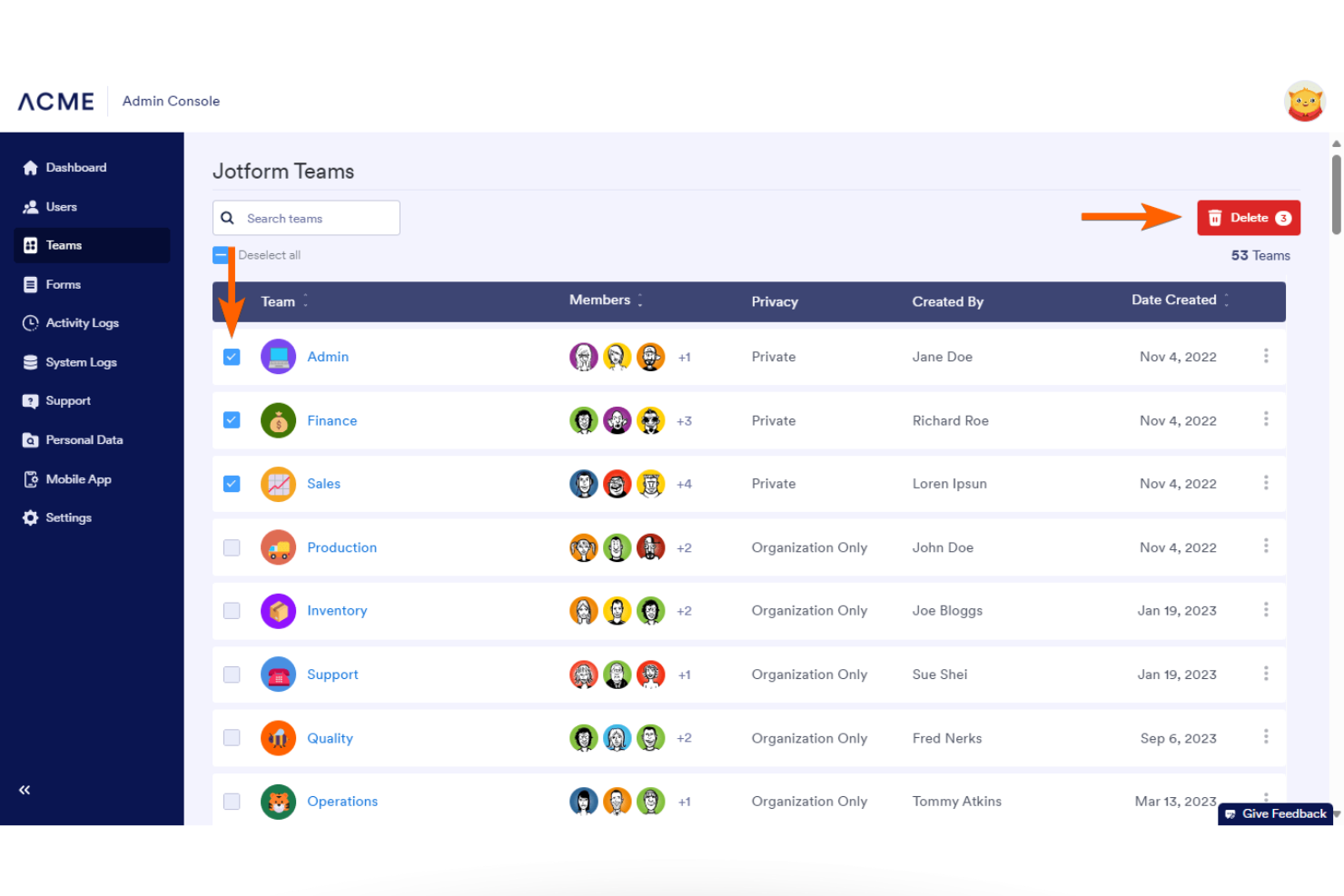Select the Users section in sidebar

pos(61,206)
